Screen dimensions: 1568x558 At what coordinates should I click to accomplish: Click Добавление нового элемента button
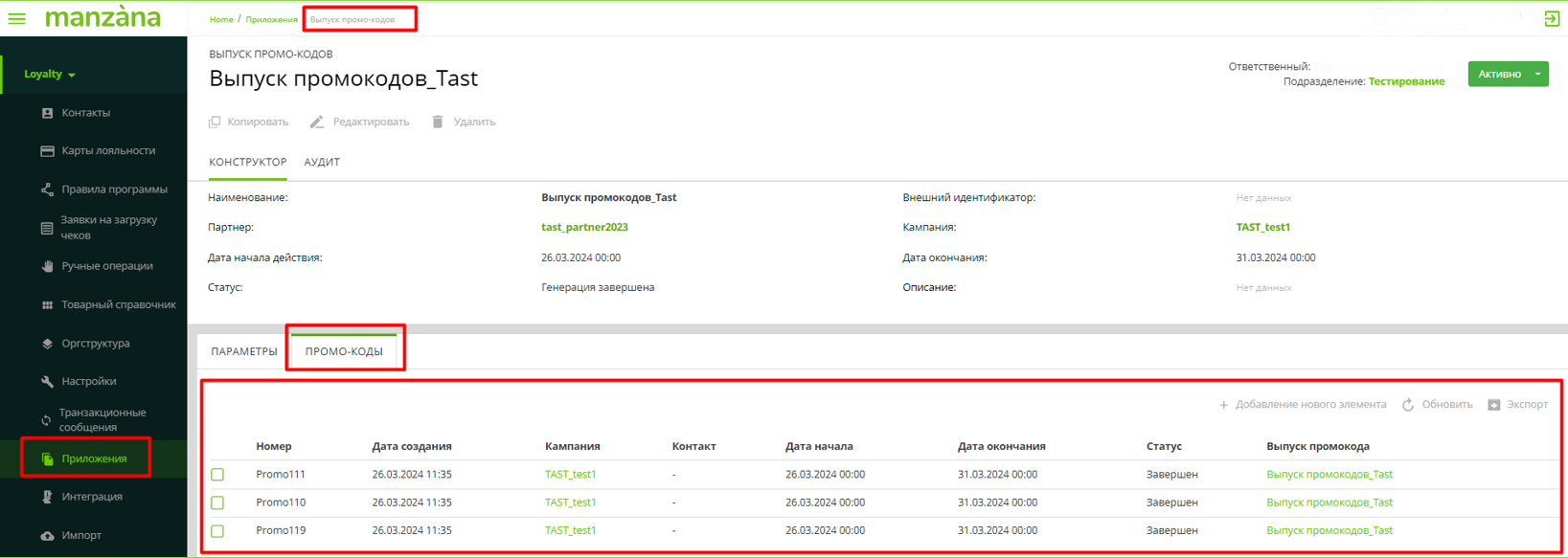[1303, 405]
